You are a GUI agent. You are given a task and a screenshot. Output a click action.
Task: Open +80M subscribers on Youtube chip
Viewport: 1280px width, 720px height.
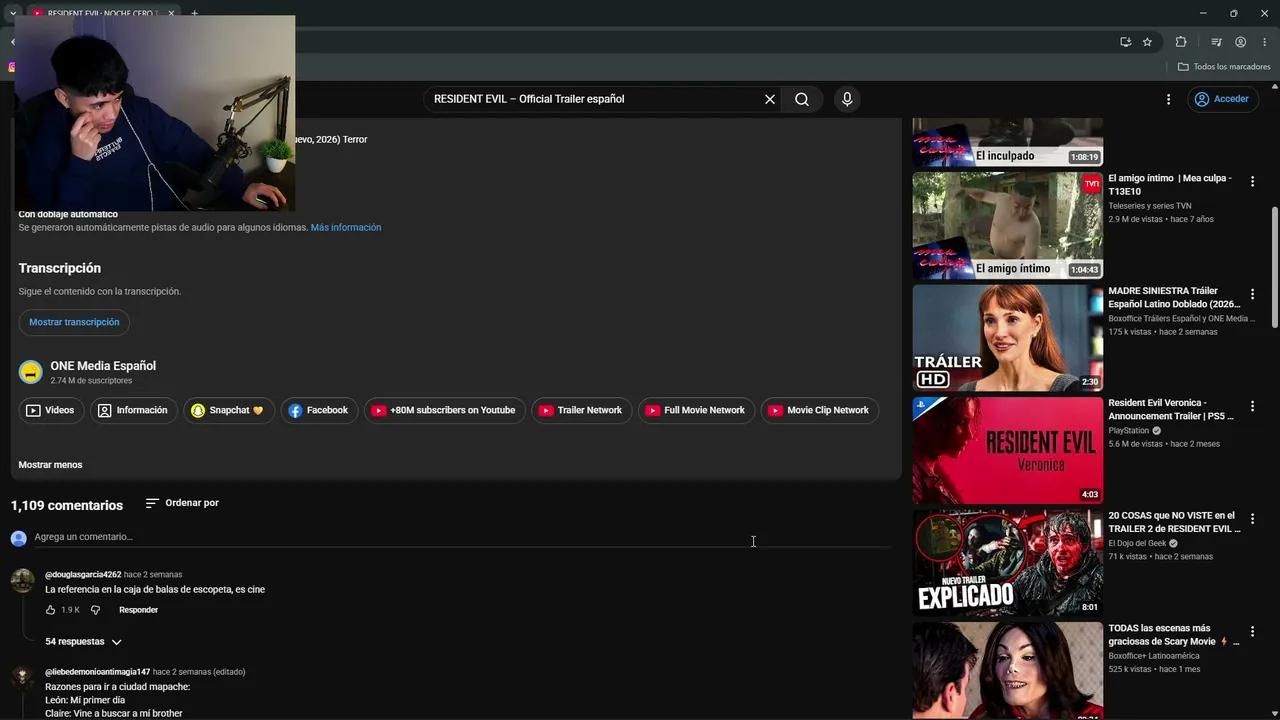(x=444, y=410)
